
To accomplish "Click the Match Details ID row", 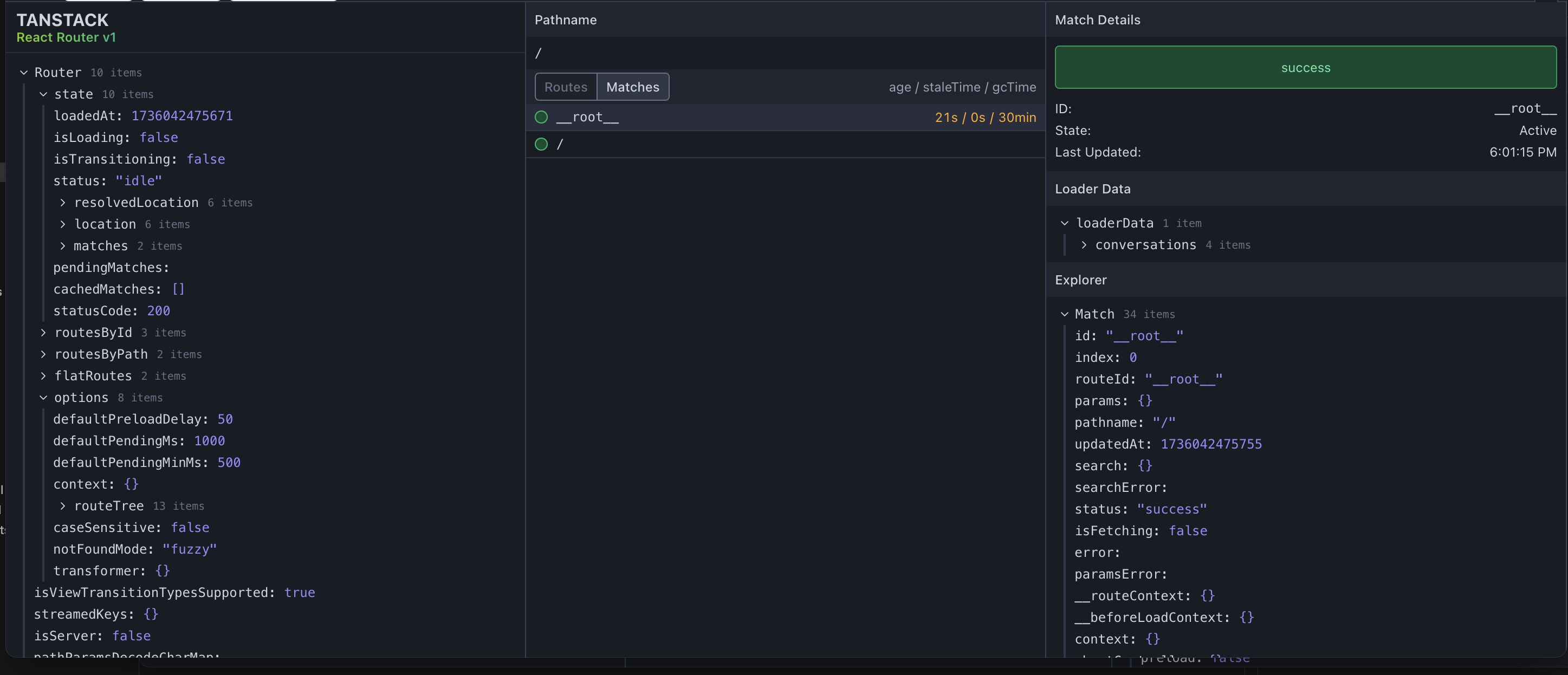I will click(1306, 109).
